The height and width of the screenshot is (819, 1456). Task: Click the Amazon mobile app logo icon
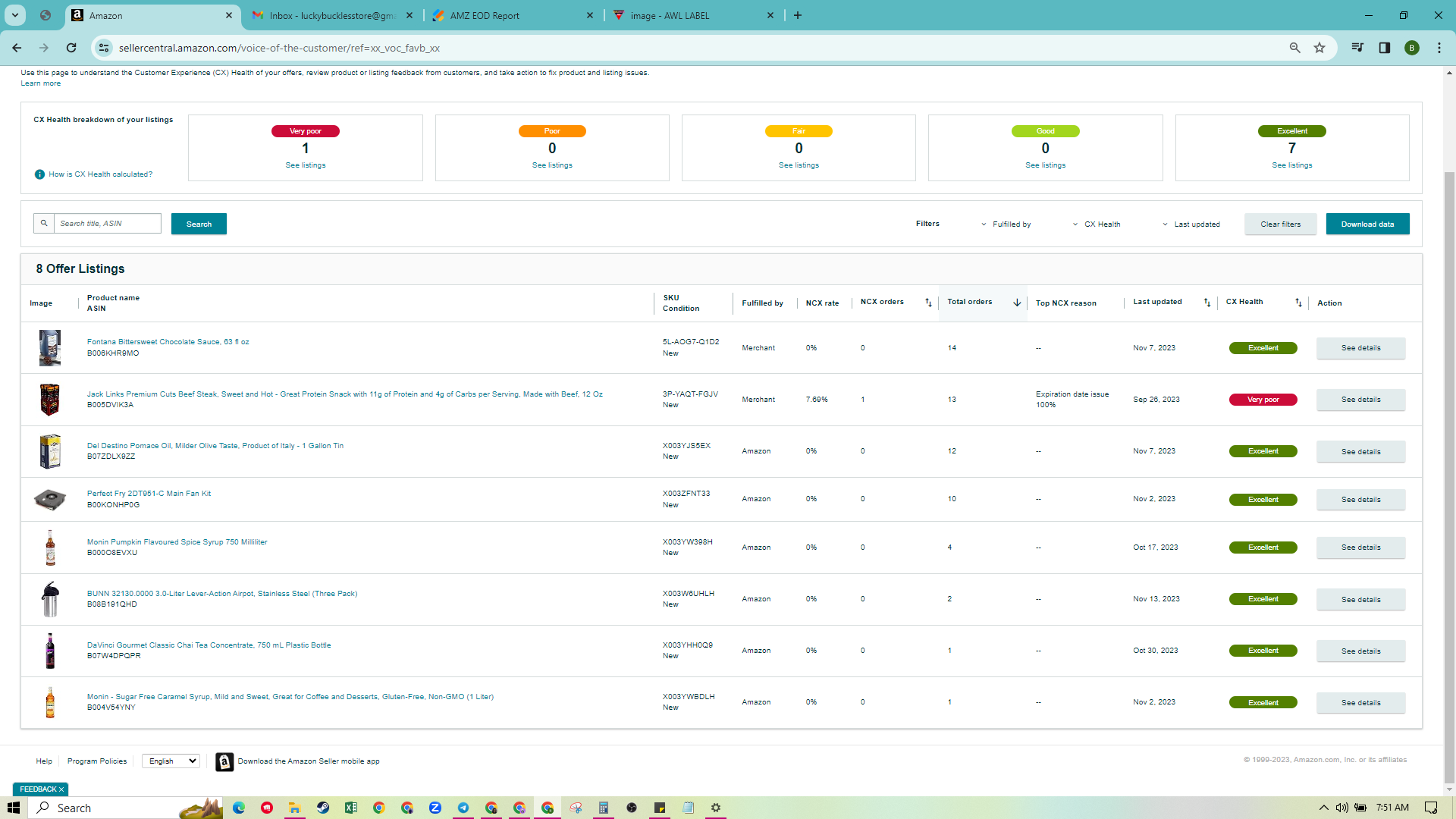point(224,761)
